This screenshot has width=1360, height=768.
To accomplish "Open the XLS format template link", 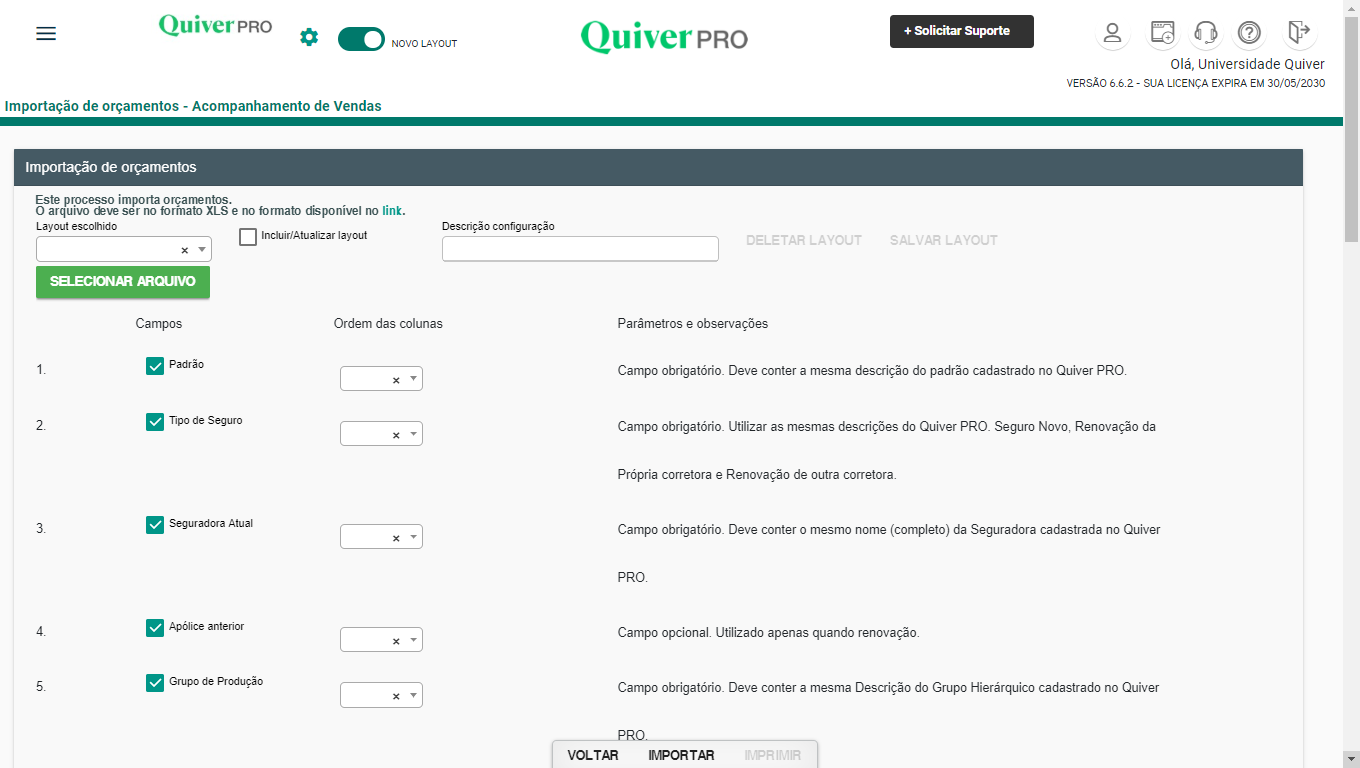I will tap(392, 211).
